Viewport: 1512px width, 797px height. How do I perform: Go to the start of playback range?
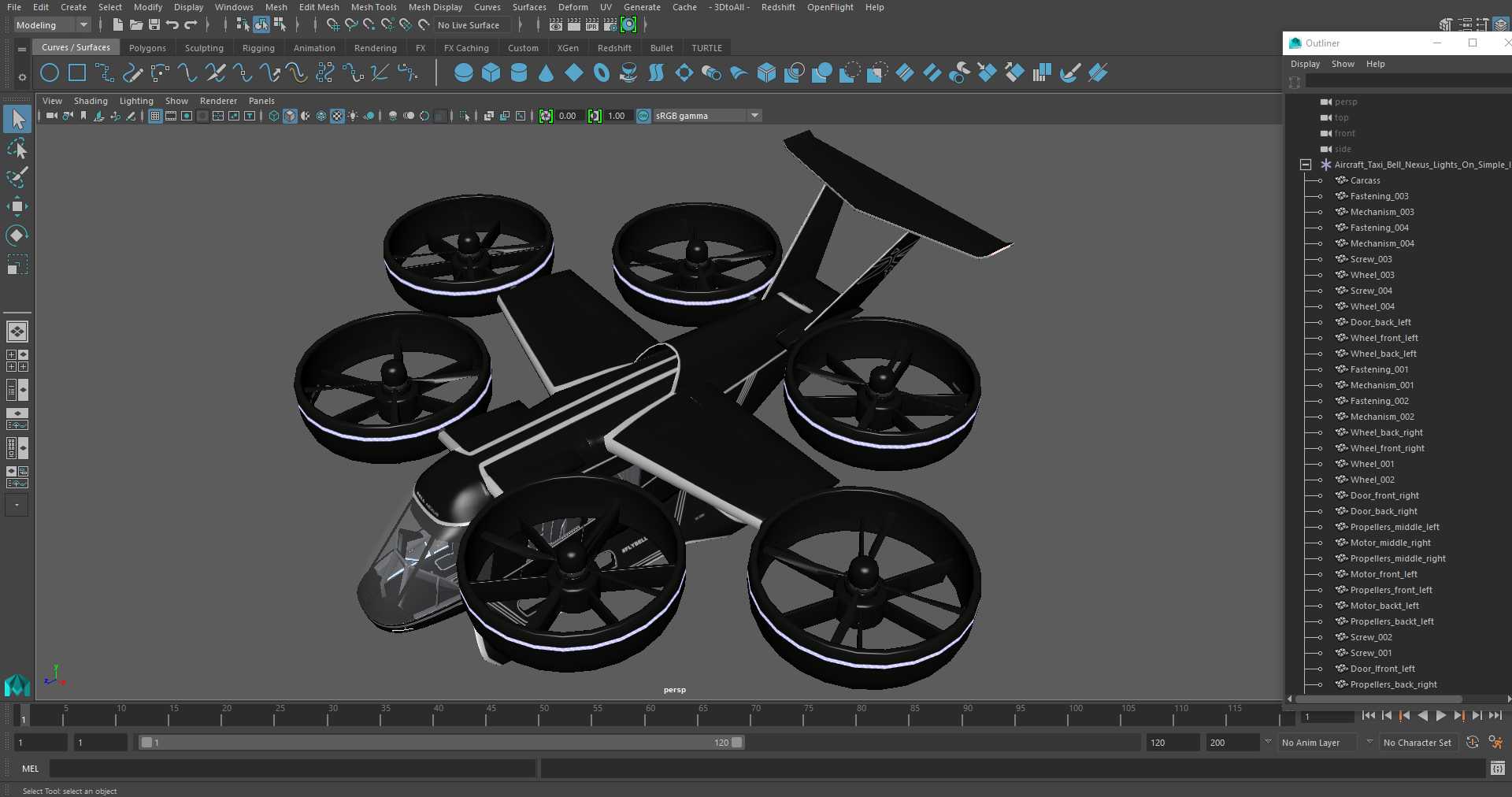pos(1368,716)
